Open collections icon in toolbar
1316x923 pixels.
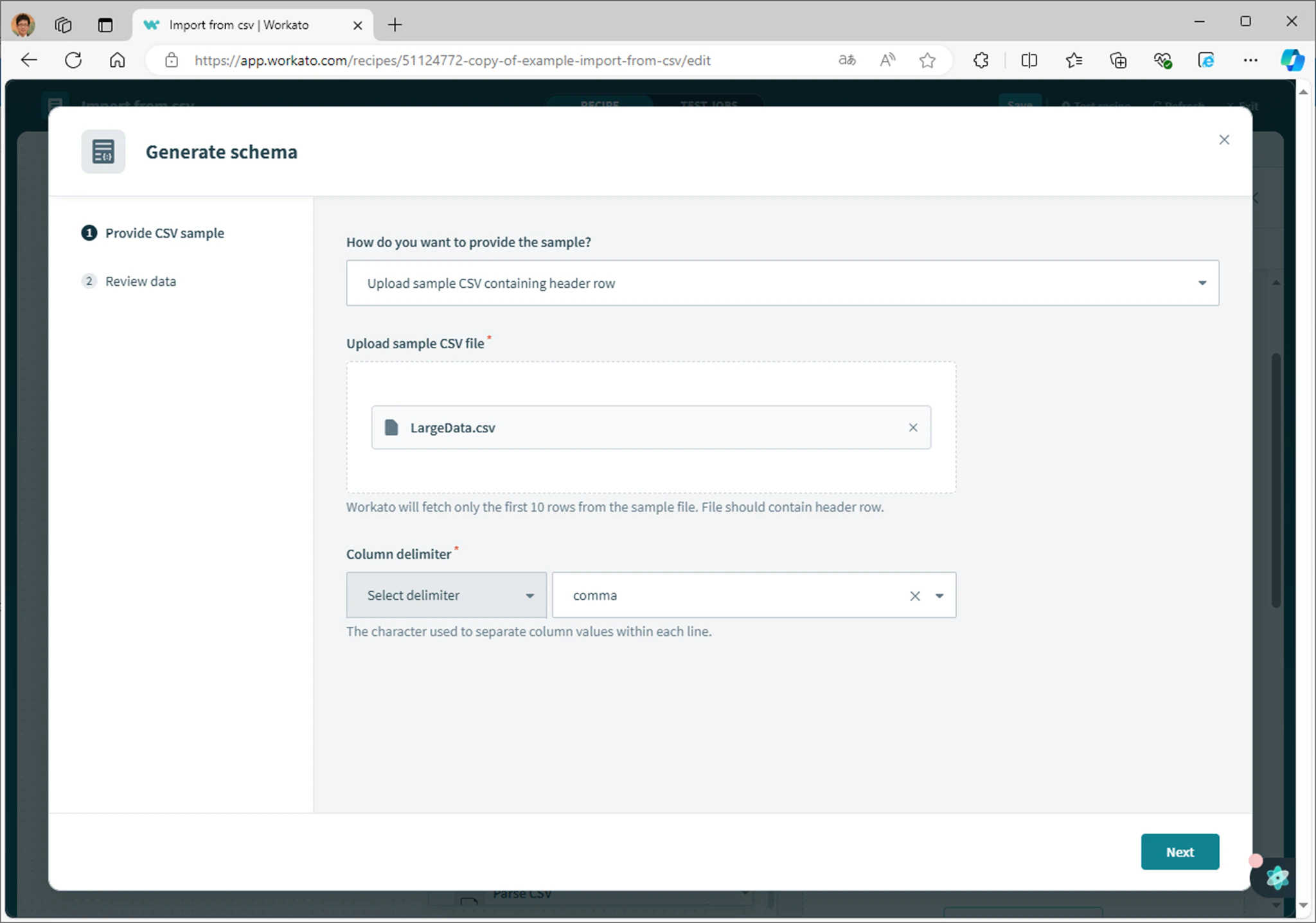pos(1118,60)
